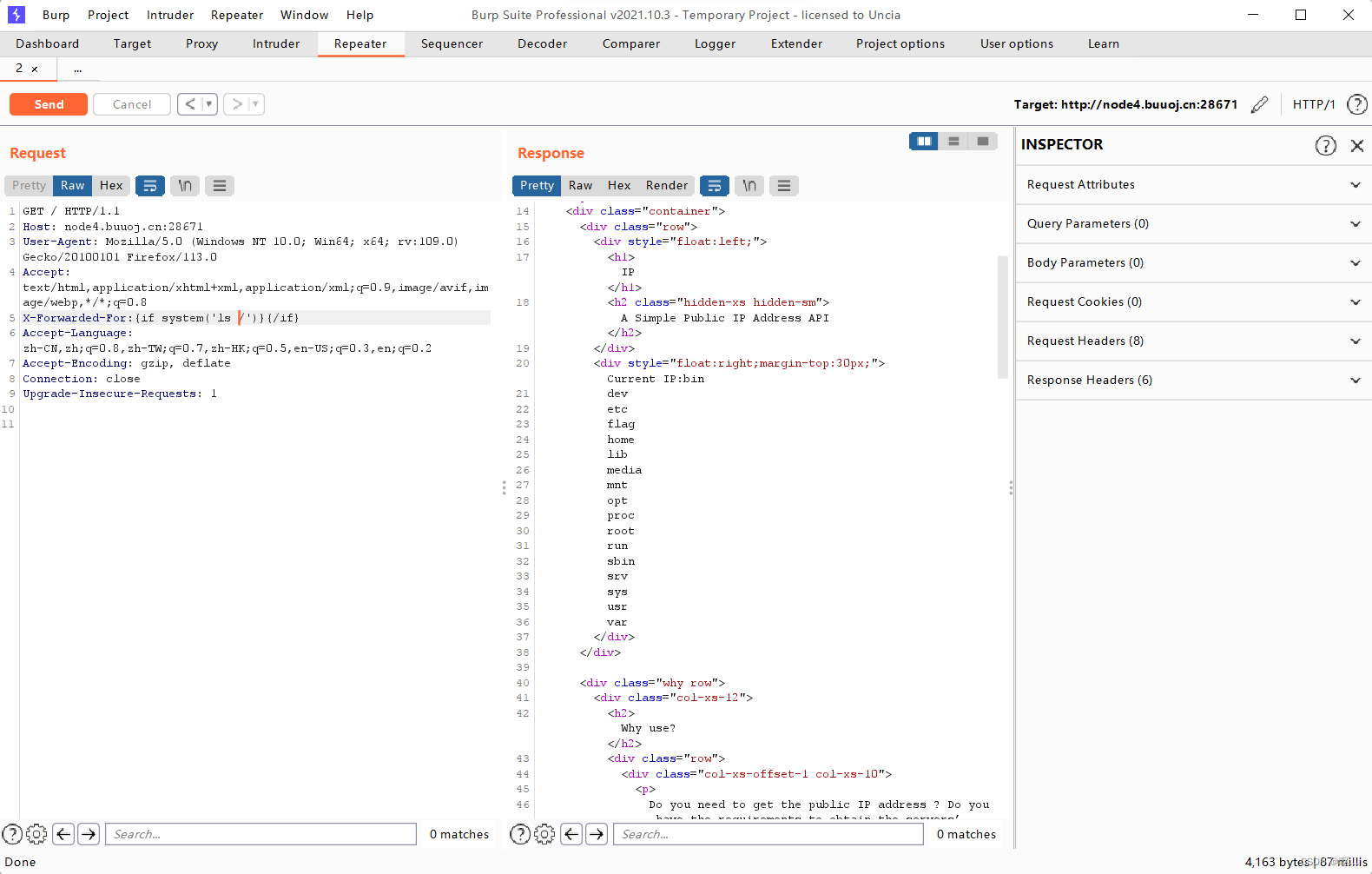1372x874 pixels.
Task: Click the Response search input field
Action: point(768,834)
